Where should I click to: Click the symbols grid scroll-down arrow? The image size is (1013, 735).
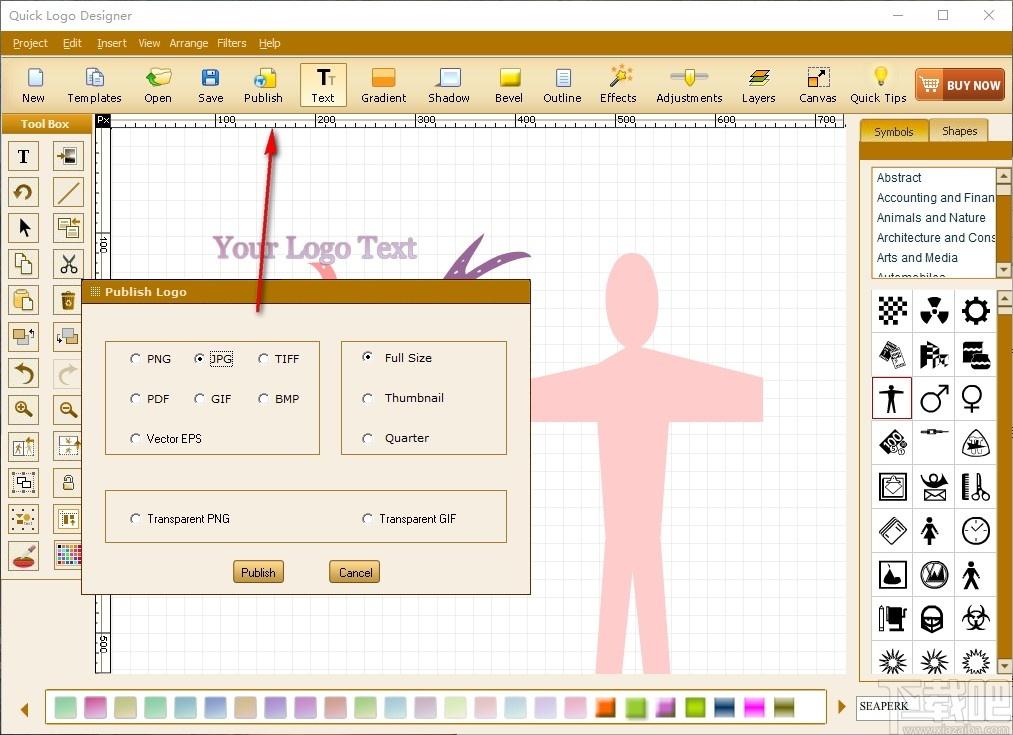[x=1004, y=665]
